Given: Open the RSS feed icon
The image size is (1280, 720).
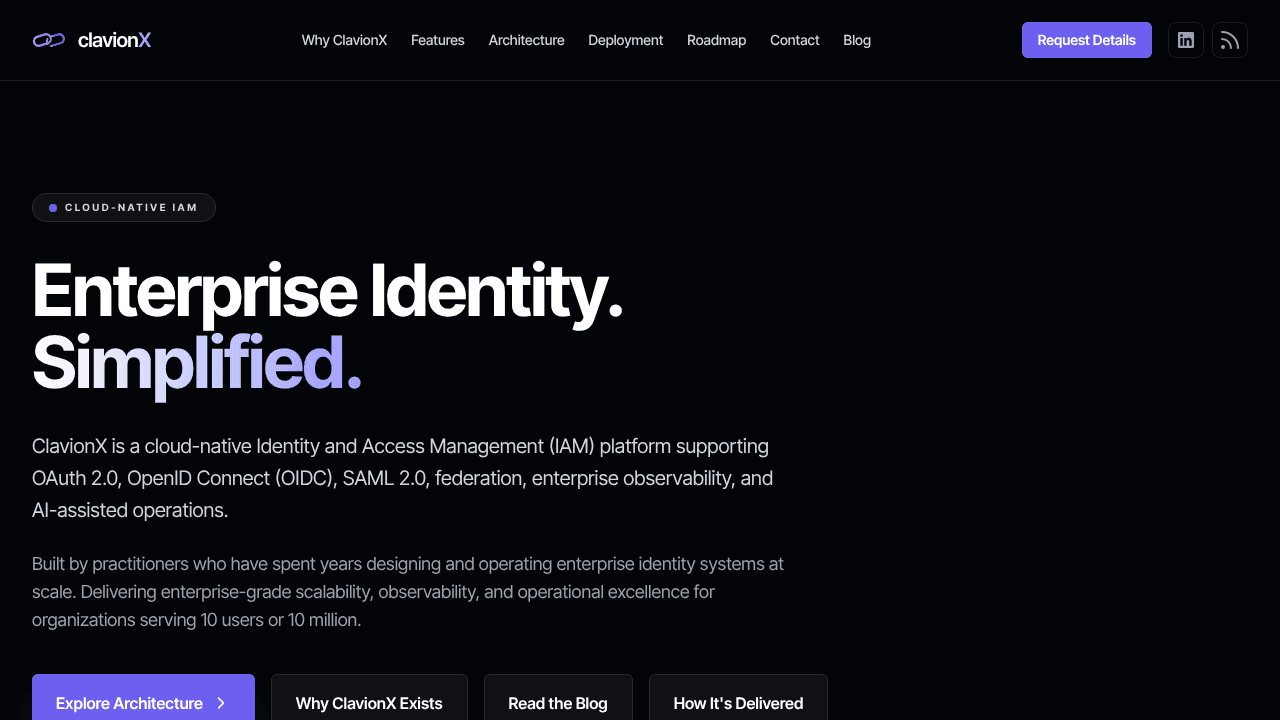Looking at the screenshot, I should point(1230,40).
